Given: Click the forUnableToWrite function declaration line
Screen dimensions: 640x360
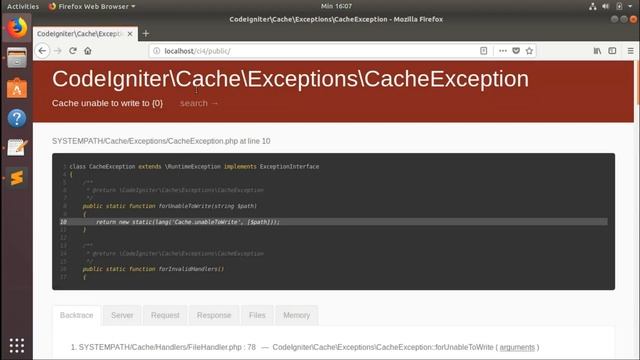Looking at the screenshot, I should click(170, 206).
